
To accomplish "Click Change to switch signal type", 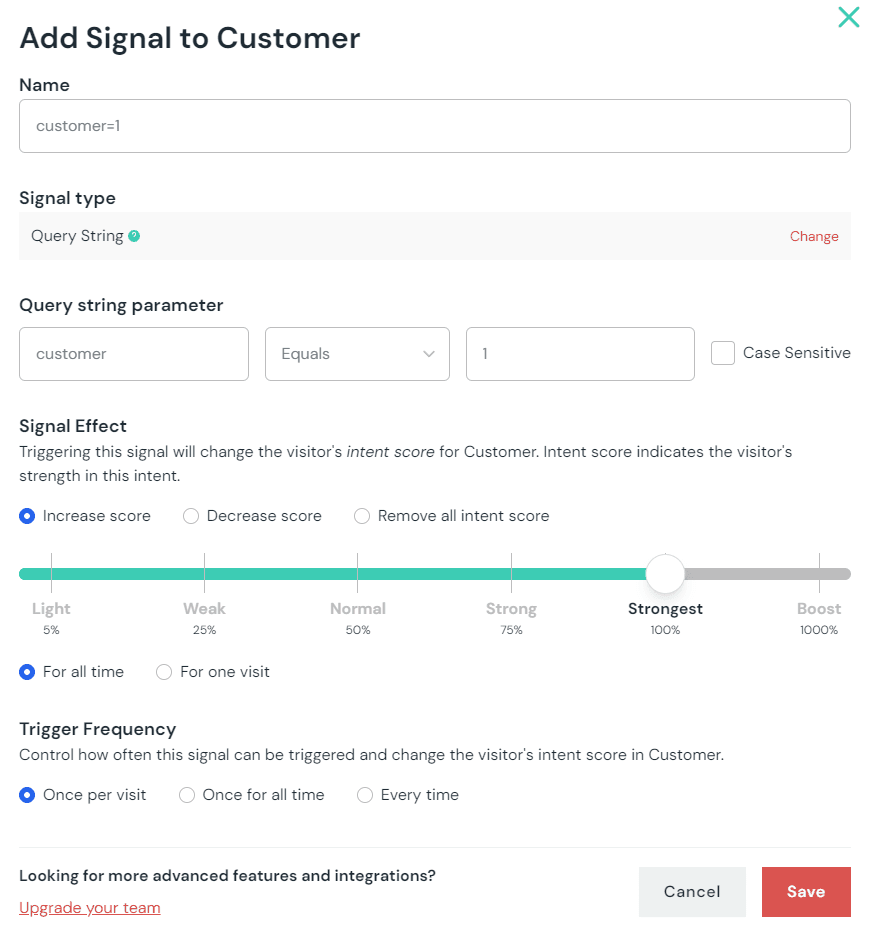I will 814,237.
